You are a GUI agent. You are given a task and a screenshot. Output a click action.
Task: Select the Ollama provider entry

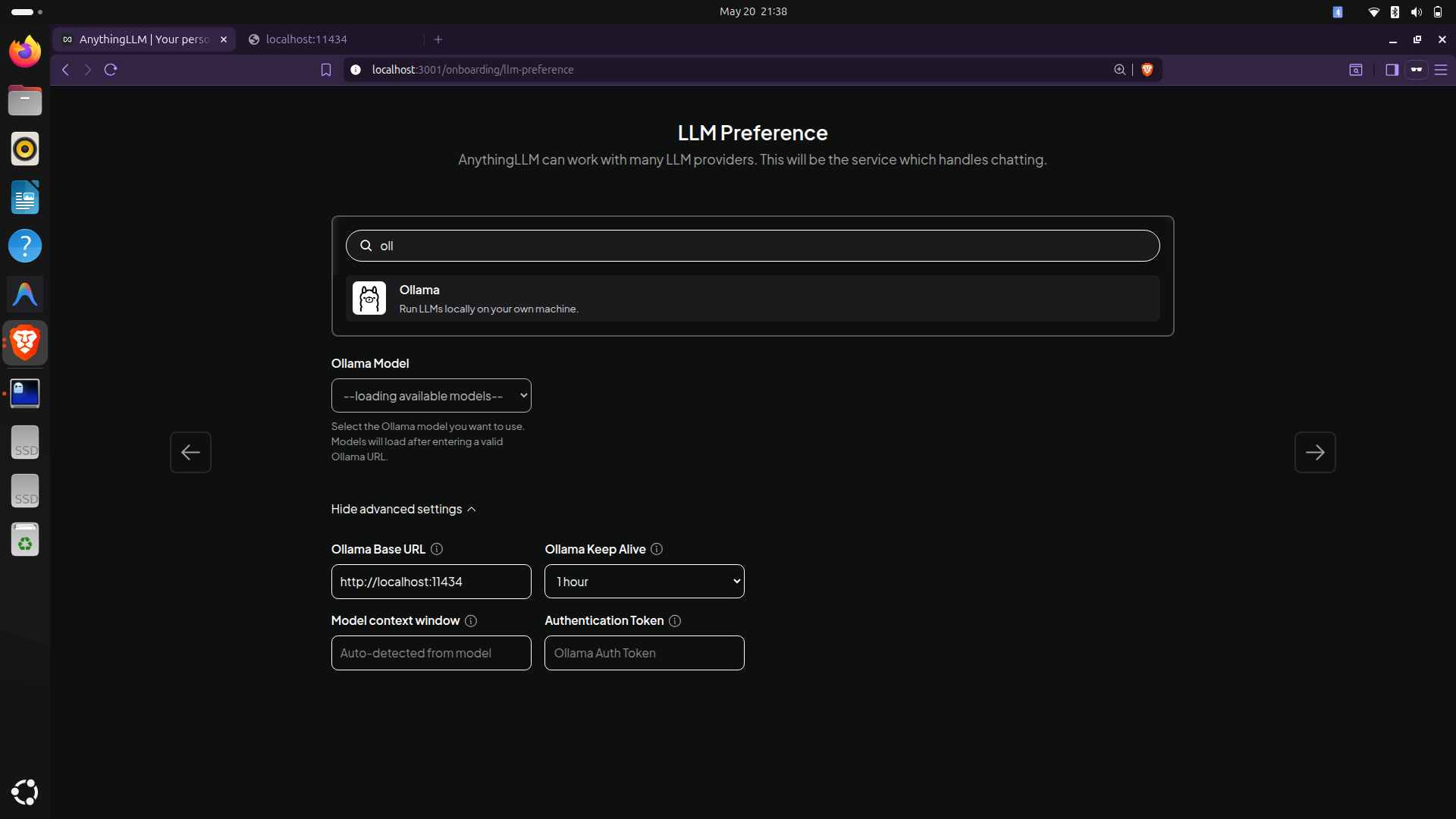point(753,299)
